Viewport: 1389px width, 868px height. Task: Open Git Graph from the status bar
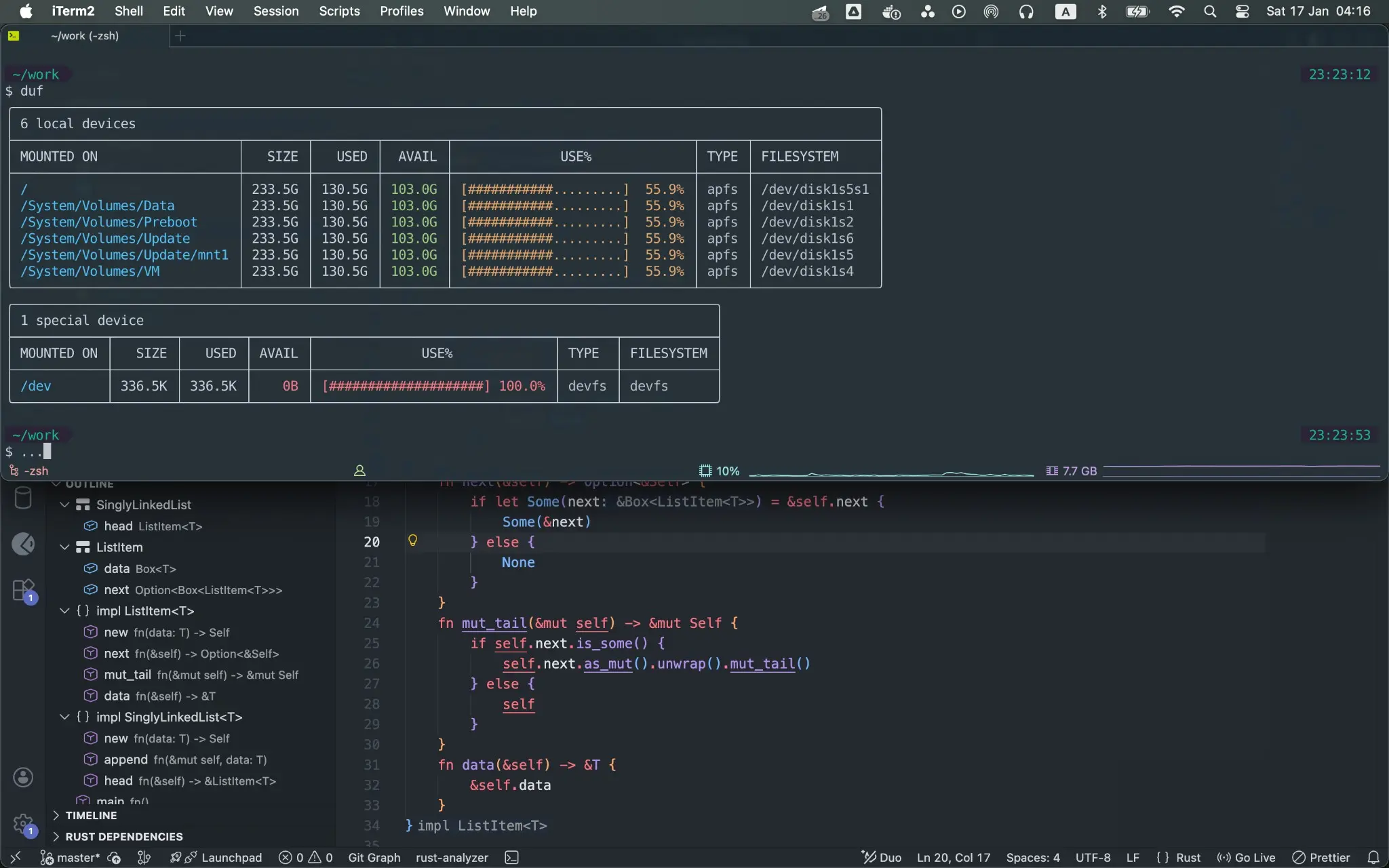[x=374, y=857]
